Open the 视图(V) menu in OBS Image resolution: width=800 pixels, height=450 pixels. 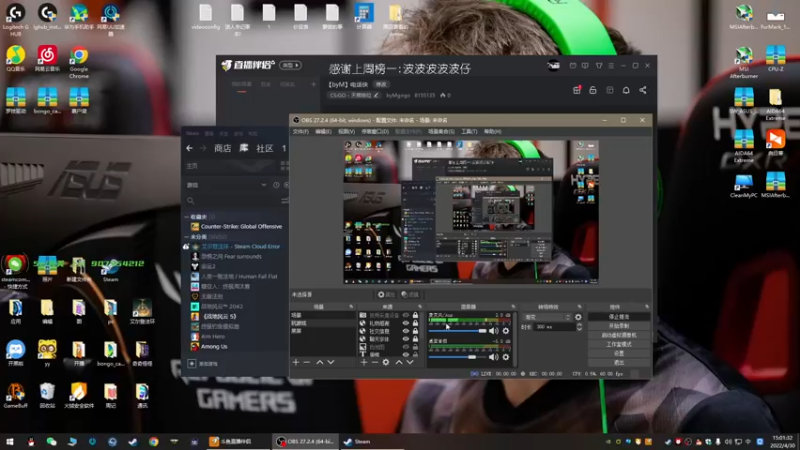point(346,132)
